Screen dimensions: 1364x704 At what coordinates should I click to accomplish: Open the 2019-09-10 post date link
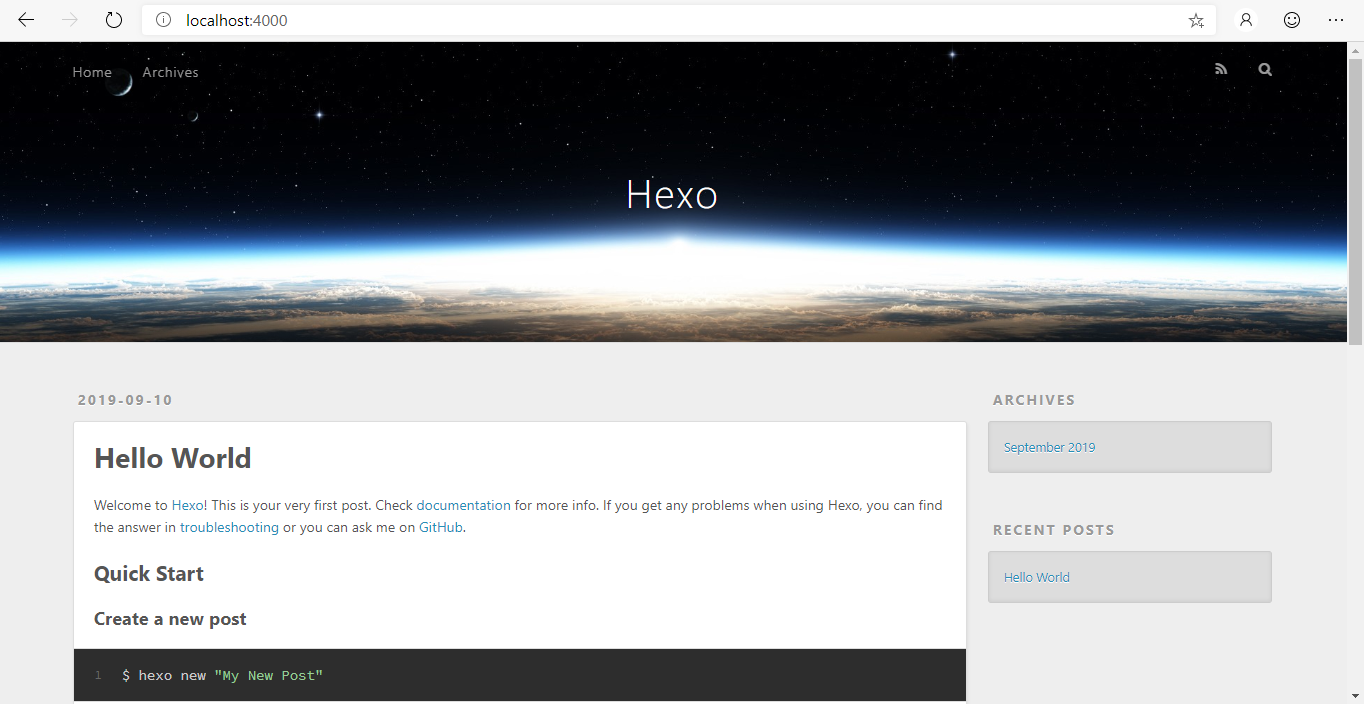[125, 400]
